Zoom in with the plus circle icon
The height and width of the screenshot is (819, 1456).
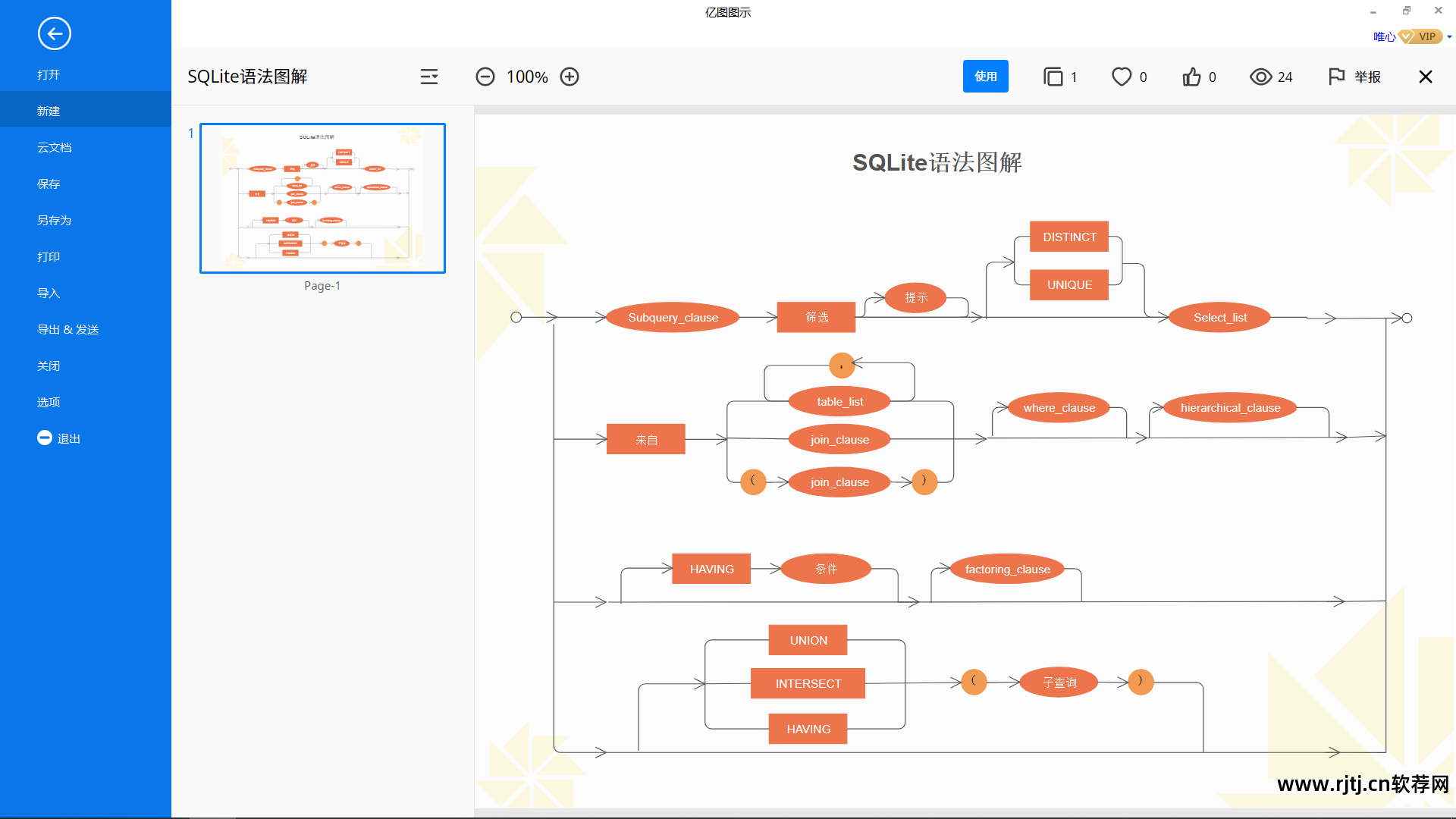(570, 77)
